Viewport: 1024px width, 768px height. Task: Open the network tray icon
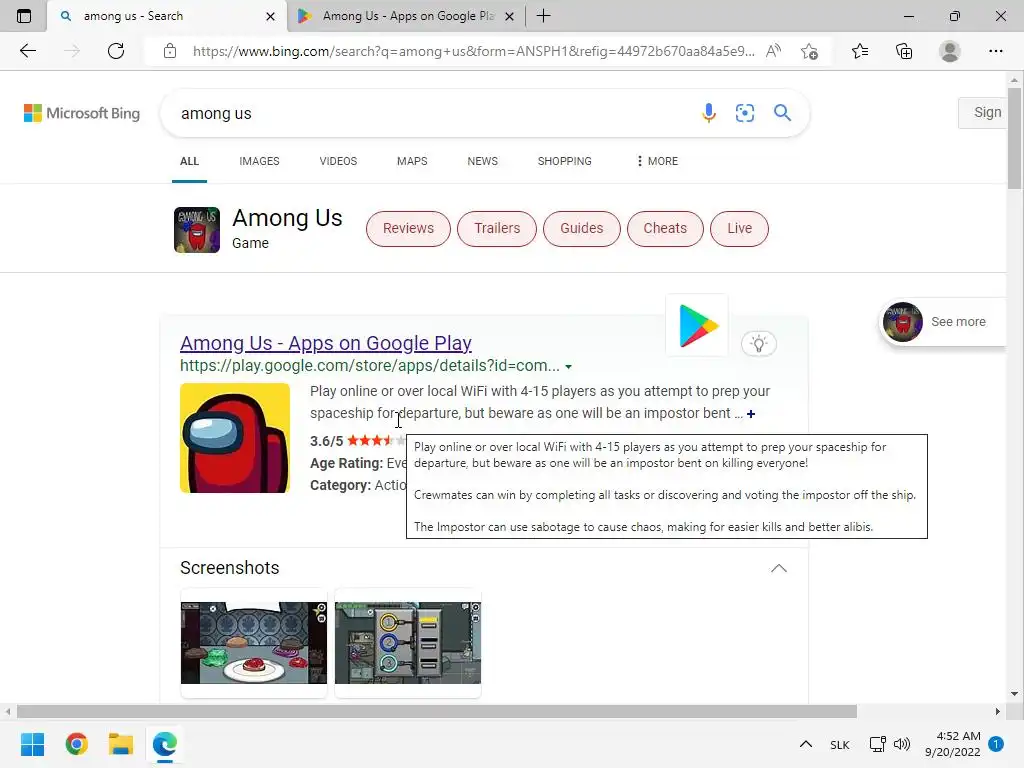tap(878, 744)
